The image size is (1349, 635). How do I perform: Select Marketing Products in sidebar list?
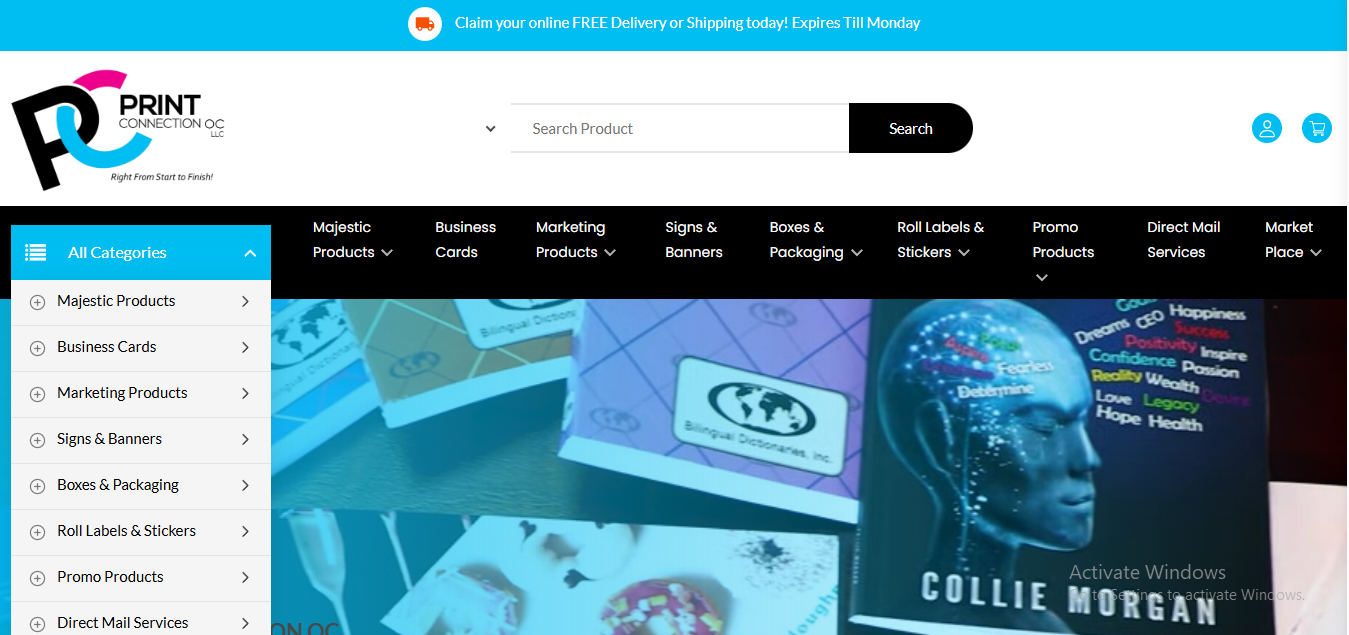122,393
